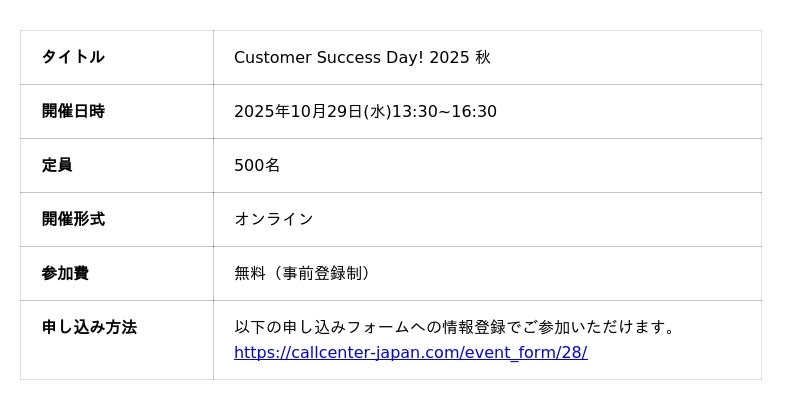Click the 開催日時 row label
This screenshot has height=410, width=800.
coord(73,111)
